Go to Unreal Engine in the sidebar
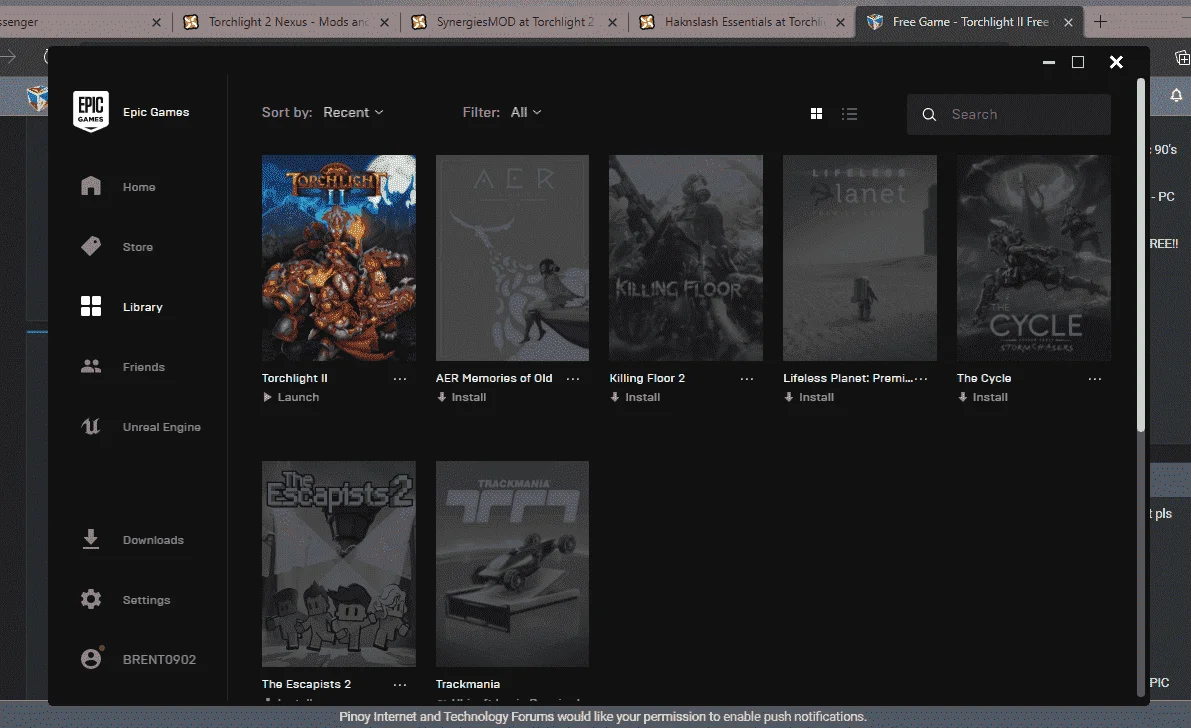1191x728 pixels. click(x=162, y=427)
